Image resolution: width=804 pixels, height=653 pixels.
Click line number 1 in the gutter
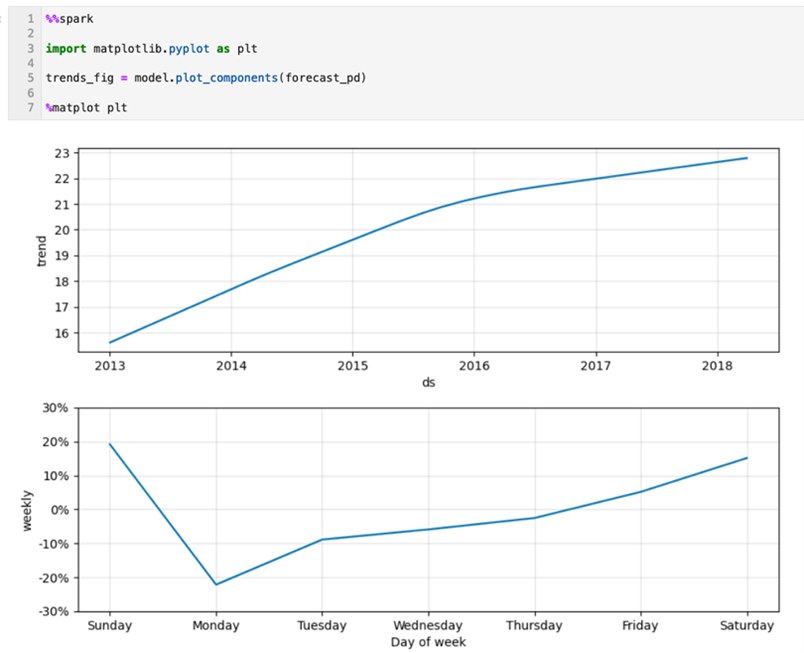pos(31,18)
